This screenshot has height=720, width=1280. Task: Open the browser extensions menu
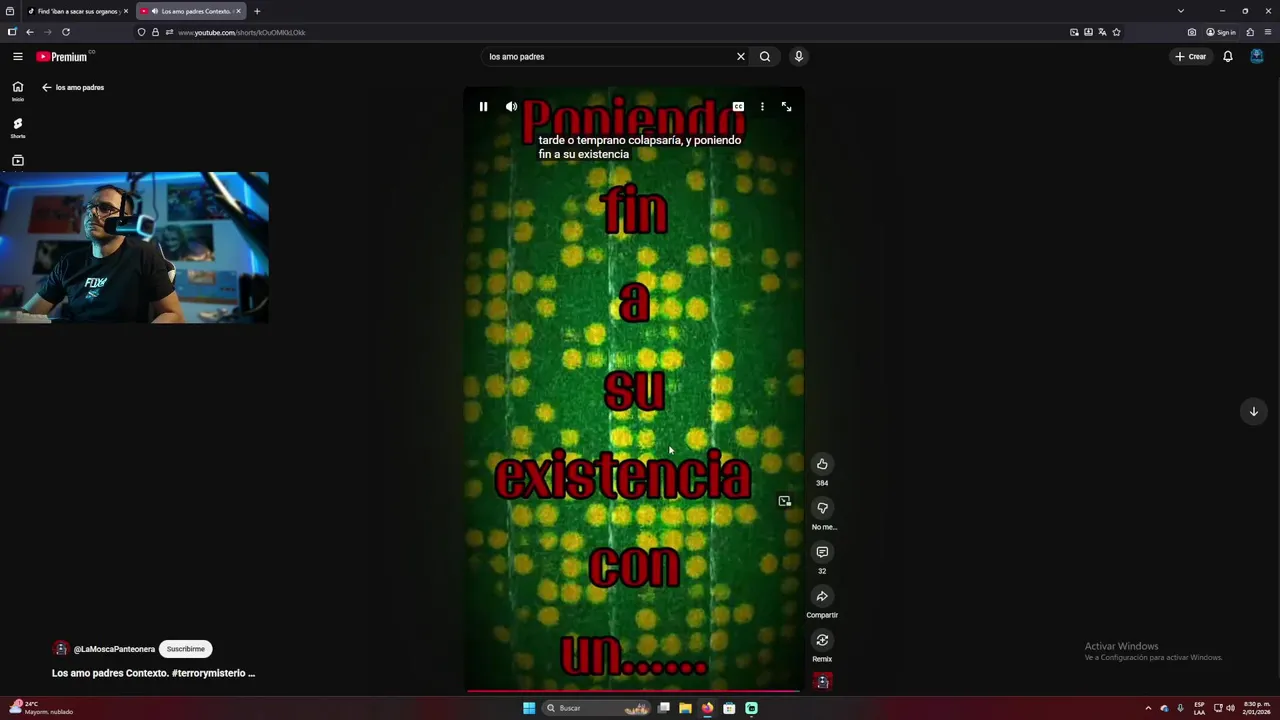[x=1250, y=32]
